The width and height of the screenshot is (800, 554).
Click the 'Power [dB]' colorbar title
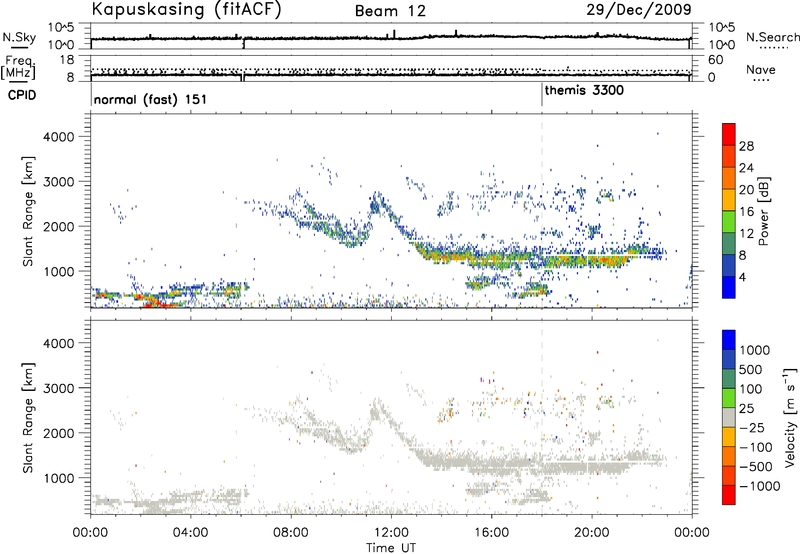pyautogui.click(x=764, y=211)
